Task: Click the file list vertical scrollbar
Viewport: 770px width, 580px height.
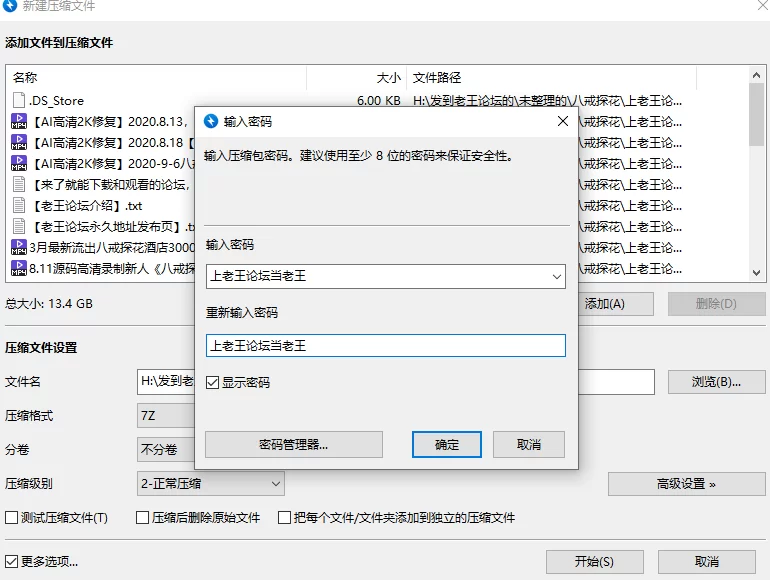Action: [757, 180]
